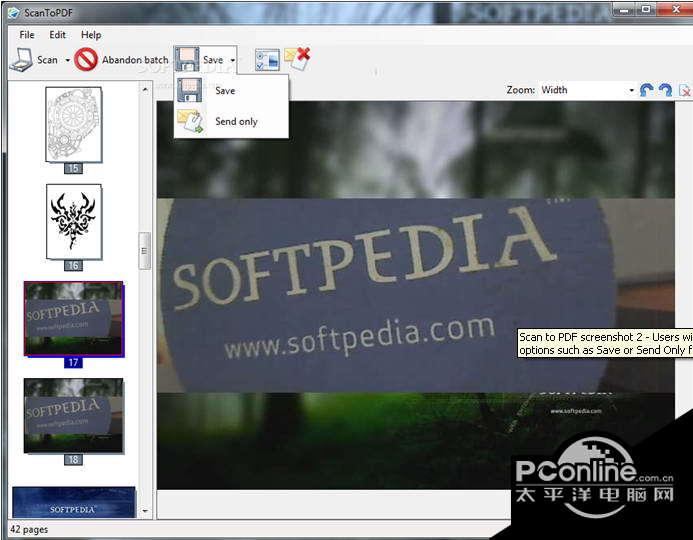Viewport: 693px width, 540px height.
Task: Open the File menu
Action: 27,35
